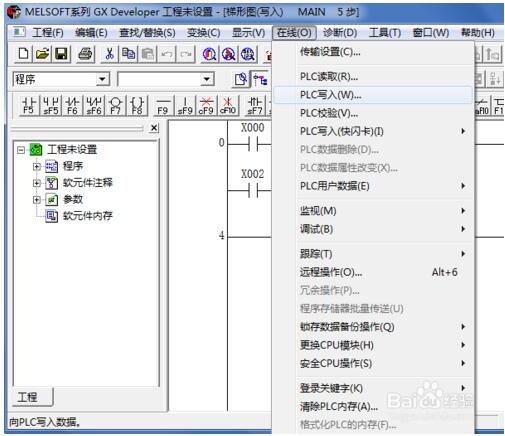Open 登录关键字(K) submenu

[373, 388]
